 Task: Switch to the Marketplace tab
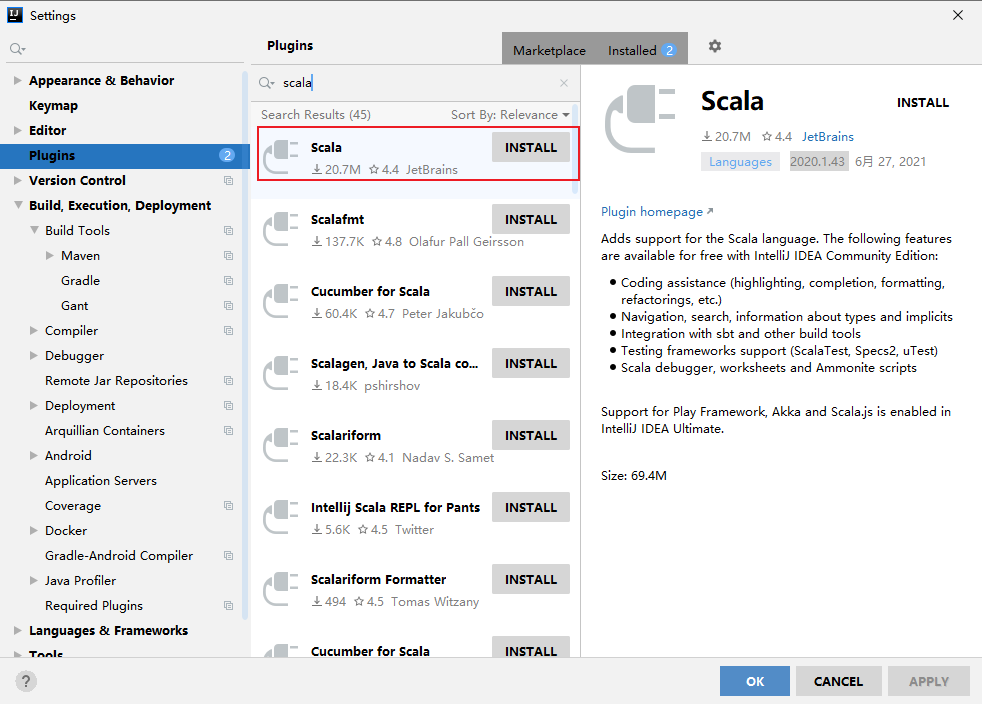(549, 50)
